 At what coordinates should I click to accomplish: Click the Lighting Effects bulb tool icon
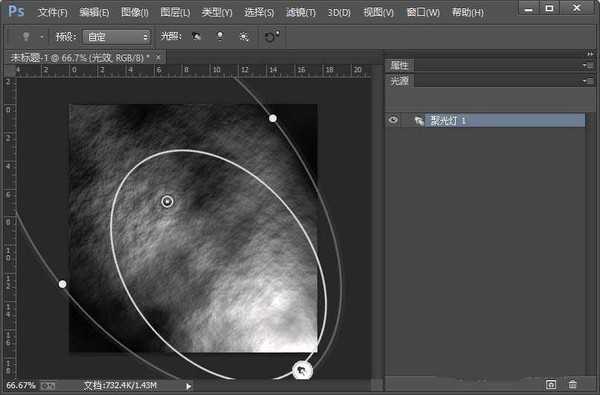26,37
